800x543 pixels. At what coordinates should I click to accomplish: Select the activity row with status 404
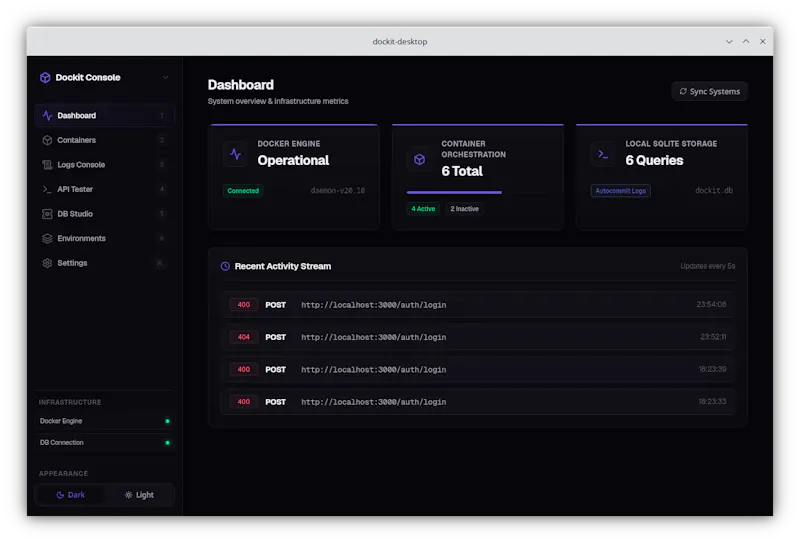tap(478, 337)
